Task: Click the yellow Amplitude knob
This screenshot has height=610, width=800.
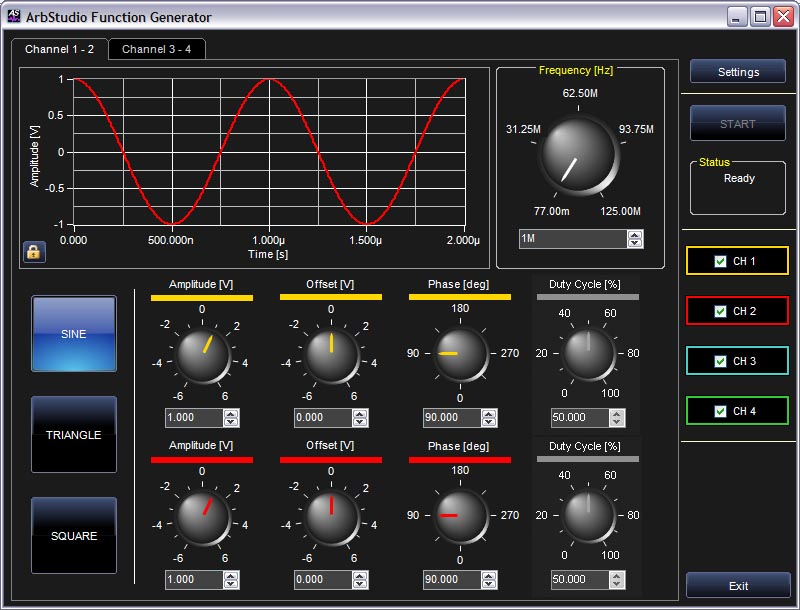Action: pyautogui.click(x=202, y=355)
